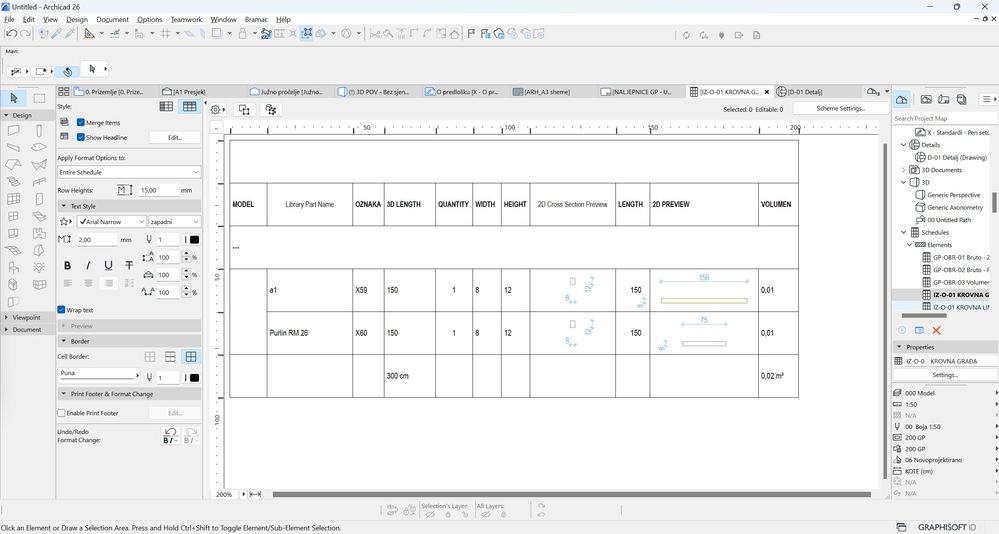The height and width of the screenshot is (534, 999).
Task: Switch to the A1 Presjek tab
Action: [189, 92]
